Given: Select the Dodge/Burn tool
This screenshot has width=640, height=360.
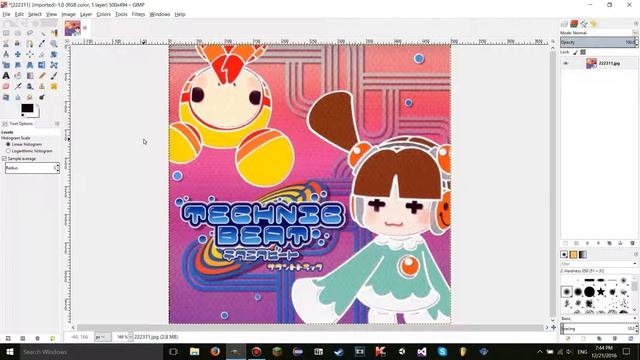Looking at the screenshot, I should pos(42,97).
